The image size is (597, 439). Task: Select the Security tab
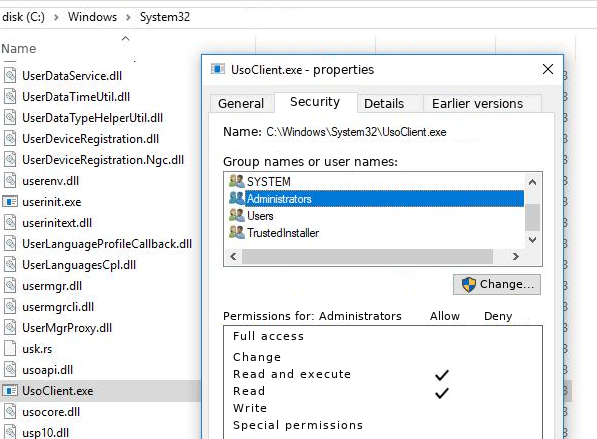pyautogui.click(x=315, y=102)
